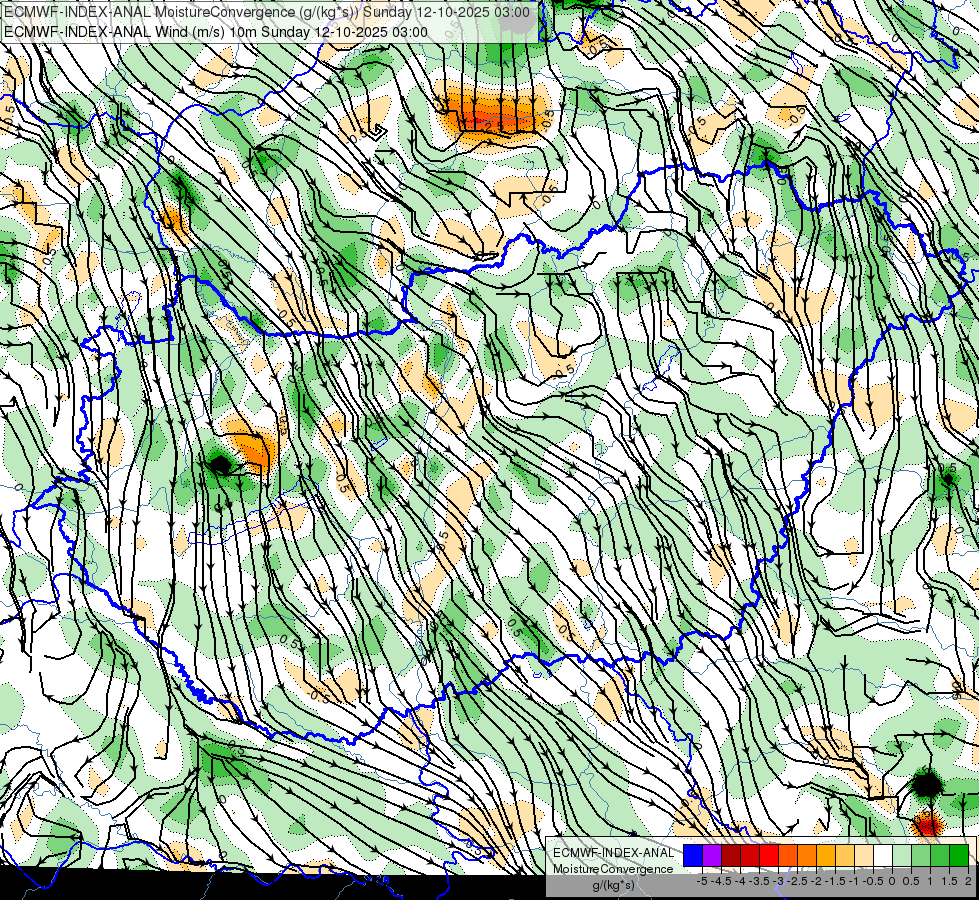Click the 1 tick label on the colorbar
979x900 pixels.
(930, 881)
